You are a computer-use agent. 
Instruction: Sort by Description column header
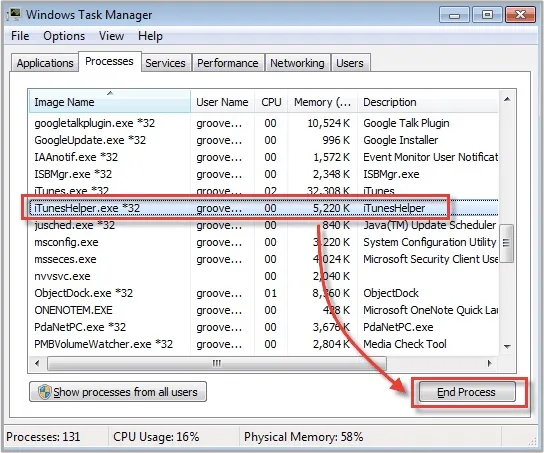click(x=428, y=102)
